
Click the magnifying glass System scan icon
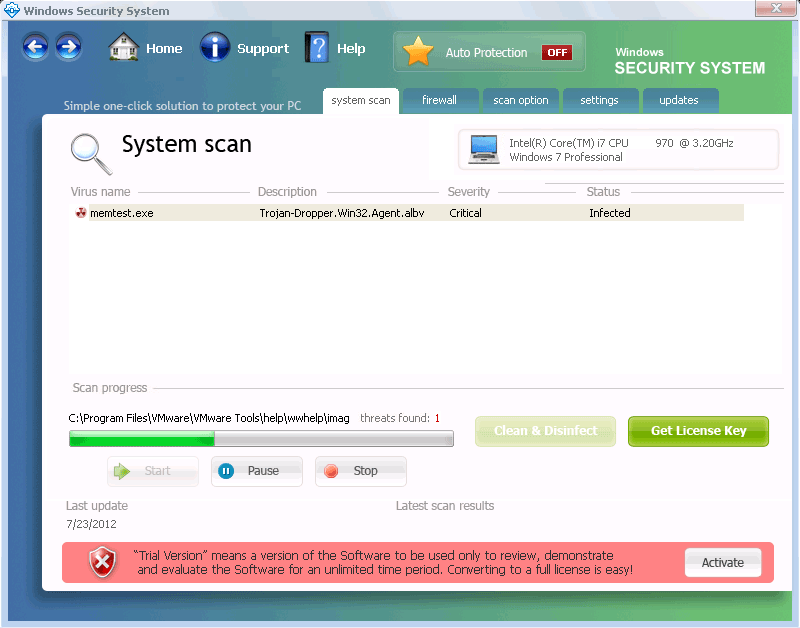[91, 153]
